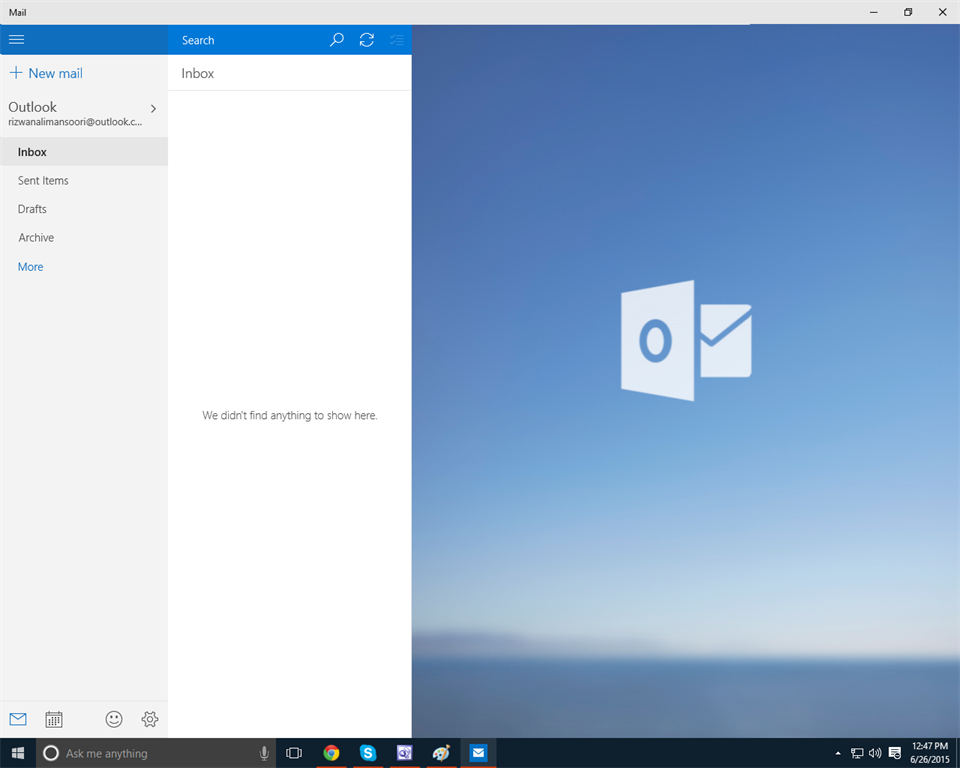Launch Chrome from the taskbar
The width and height of the screenshot is (960, 768).
coord(331,753)
